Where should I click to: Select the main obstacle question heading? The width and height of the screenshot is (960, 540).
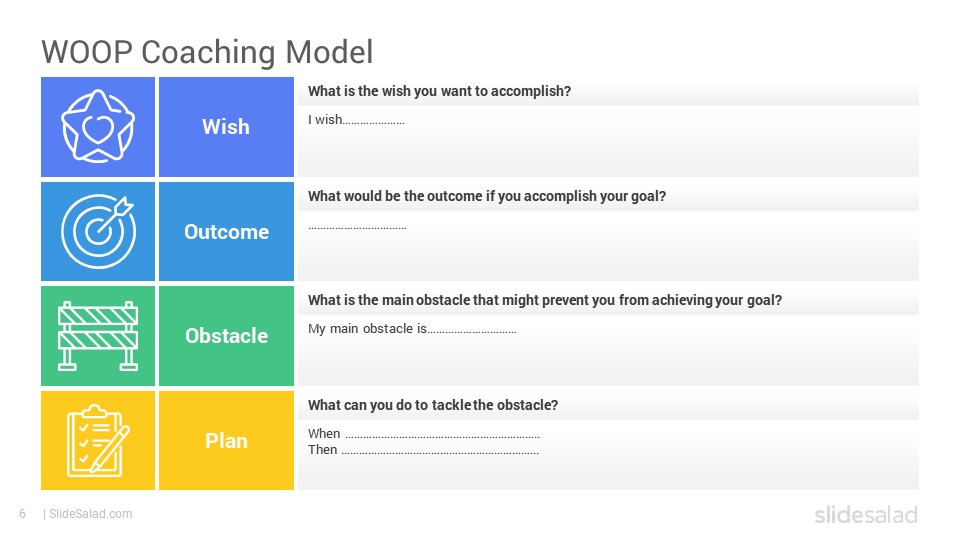545,300
